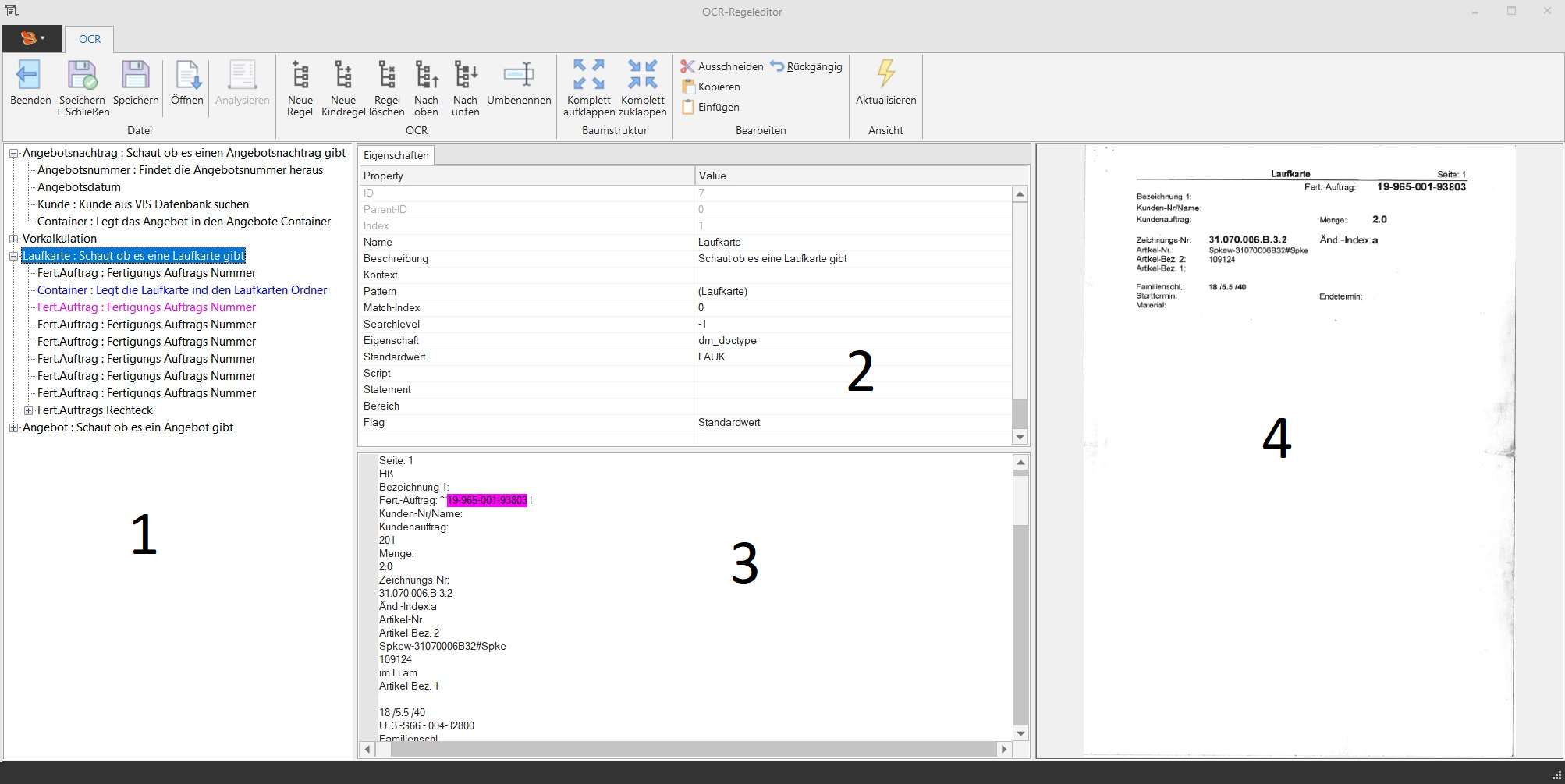Expand the Vorkalkulation tree node

tap(13, 239)
